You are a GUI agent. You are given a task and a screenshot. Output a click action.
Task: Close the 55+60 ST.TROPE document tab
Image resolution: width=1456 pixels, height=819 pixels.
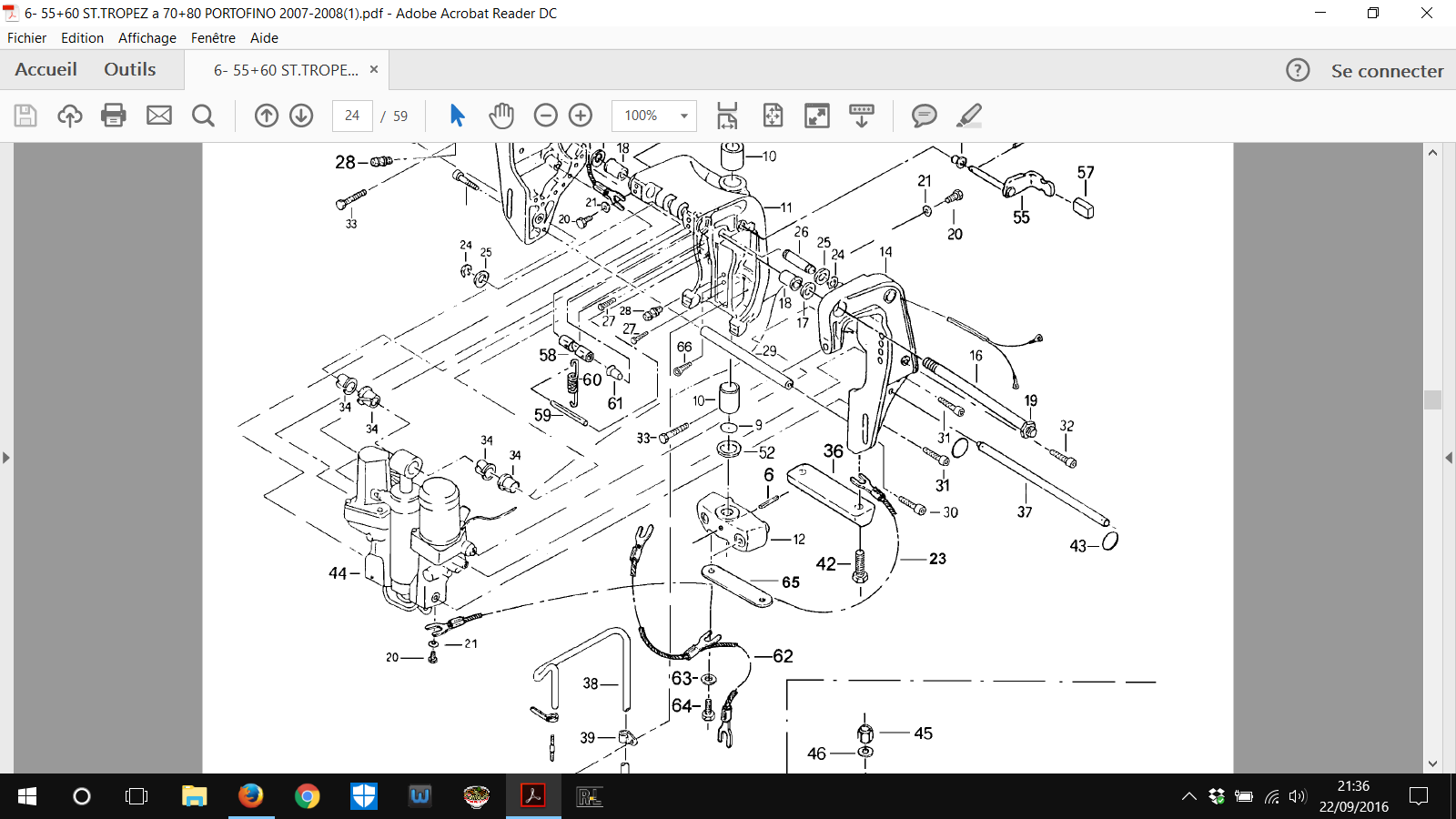[373, 69]
